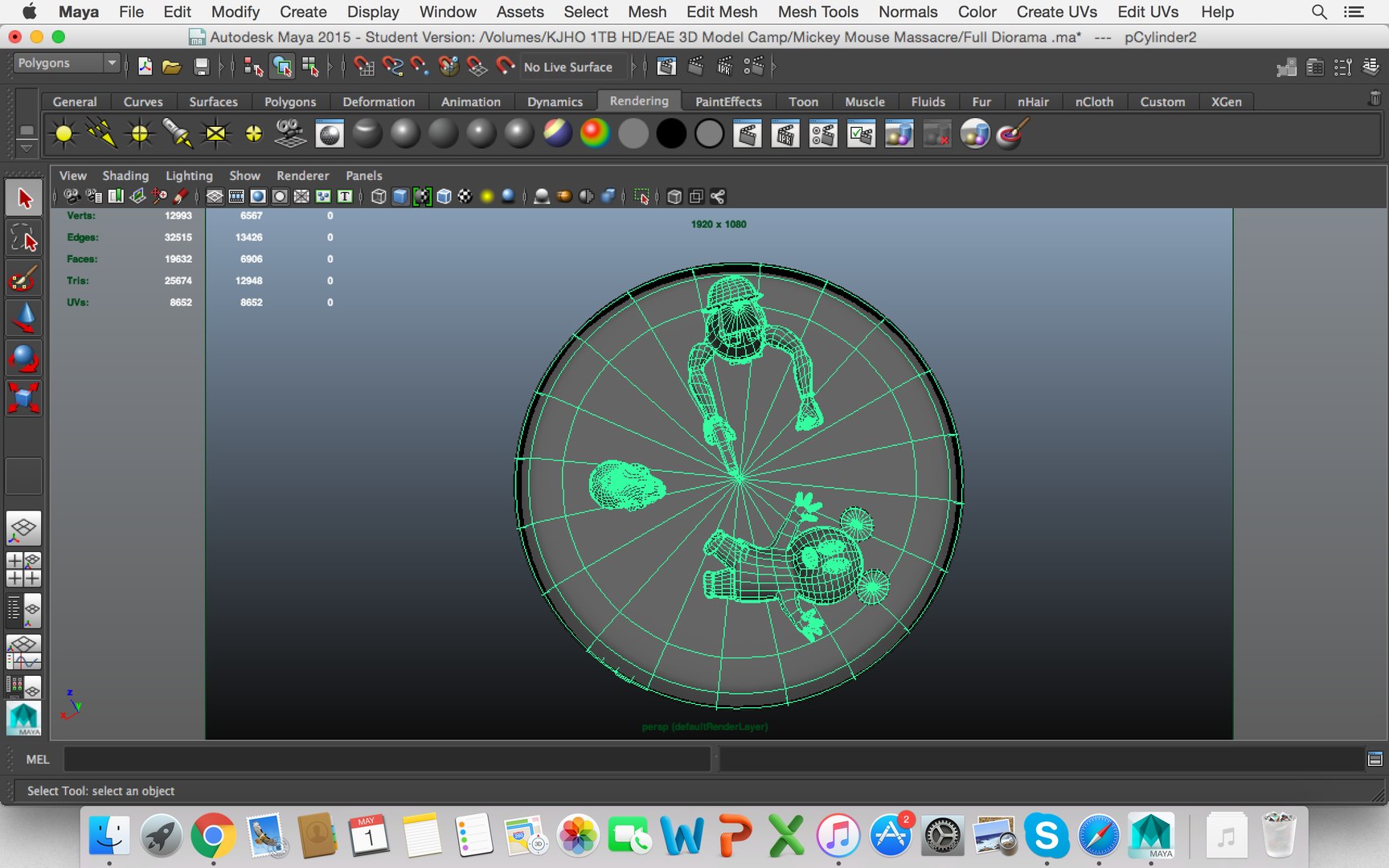Open the Mesh Tools menu
Viewport: 1389px width, 868px height.
[x=817, y=12]
